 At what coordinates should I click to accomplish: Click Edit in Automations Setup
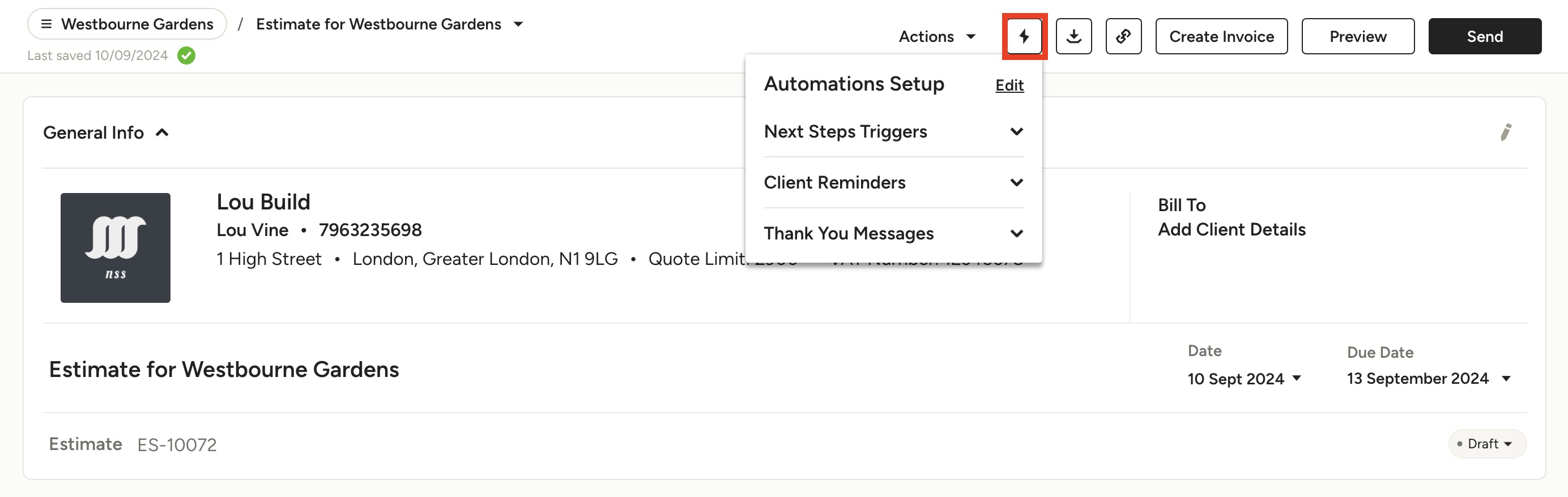1009,85
